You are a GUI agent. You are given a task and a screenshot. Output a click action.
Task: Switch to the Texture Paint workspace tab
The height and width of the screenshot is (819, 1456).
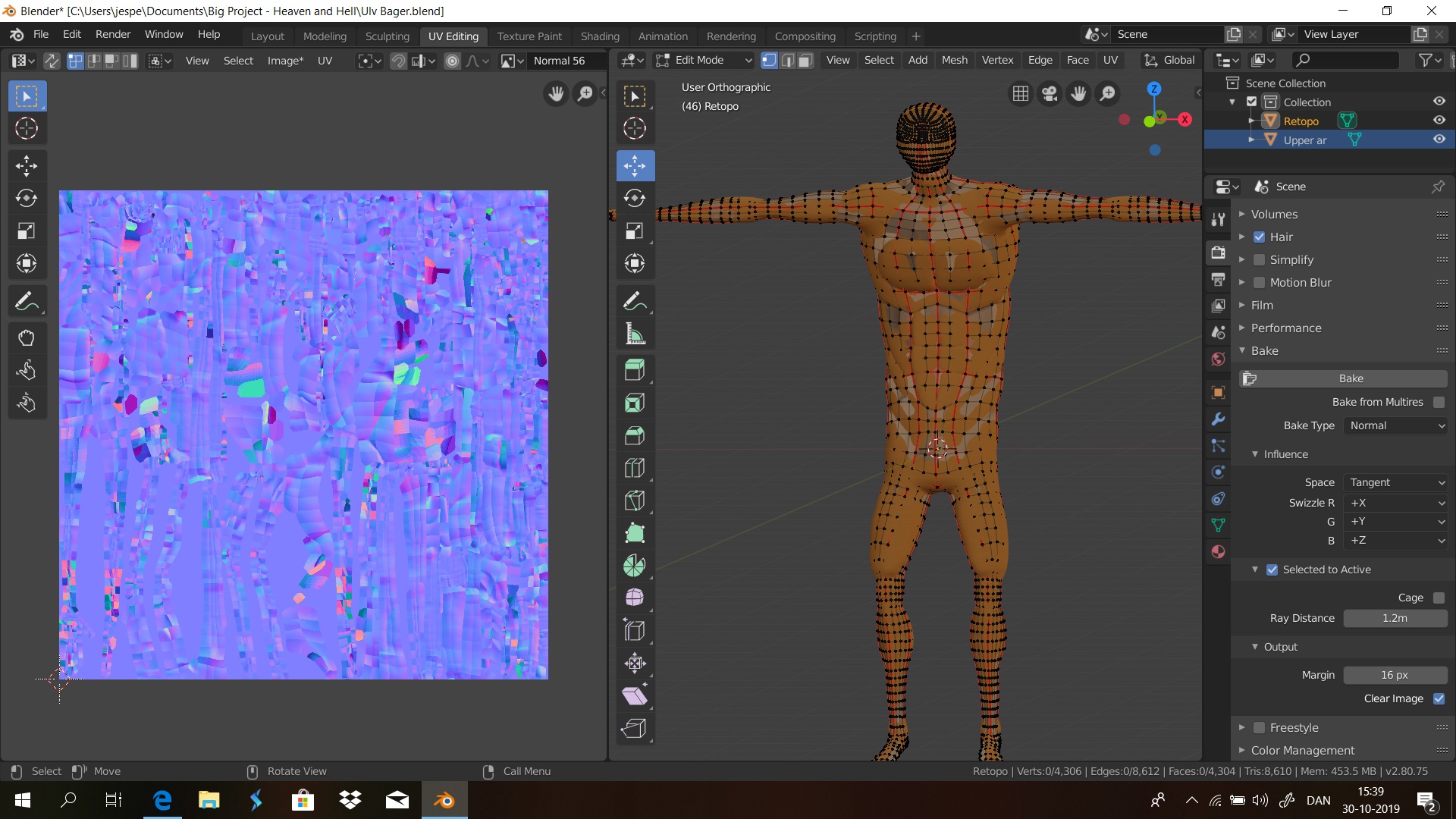tap(529, 36)
